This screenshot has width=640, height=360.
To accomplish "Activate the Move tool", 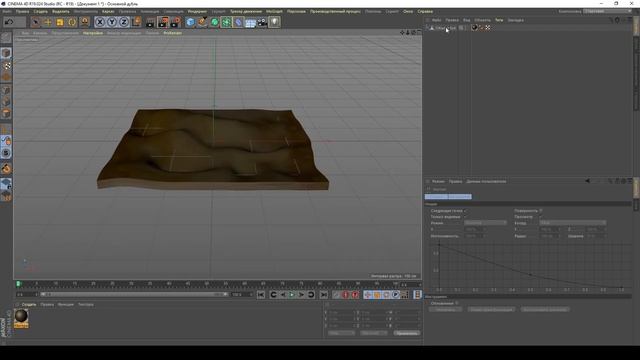I will pos(48,22).
